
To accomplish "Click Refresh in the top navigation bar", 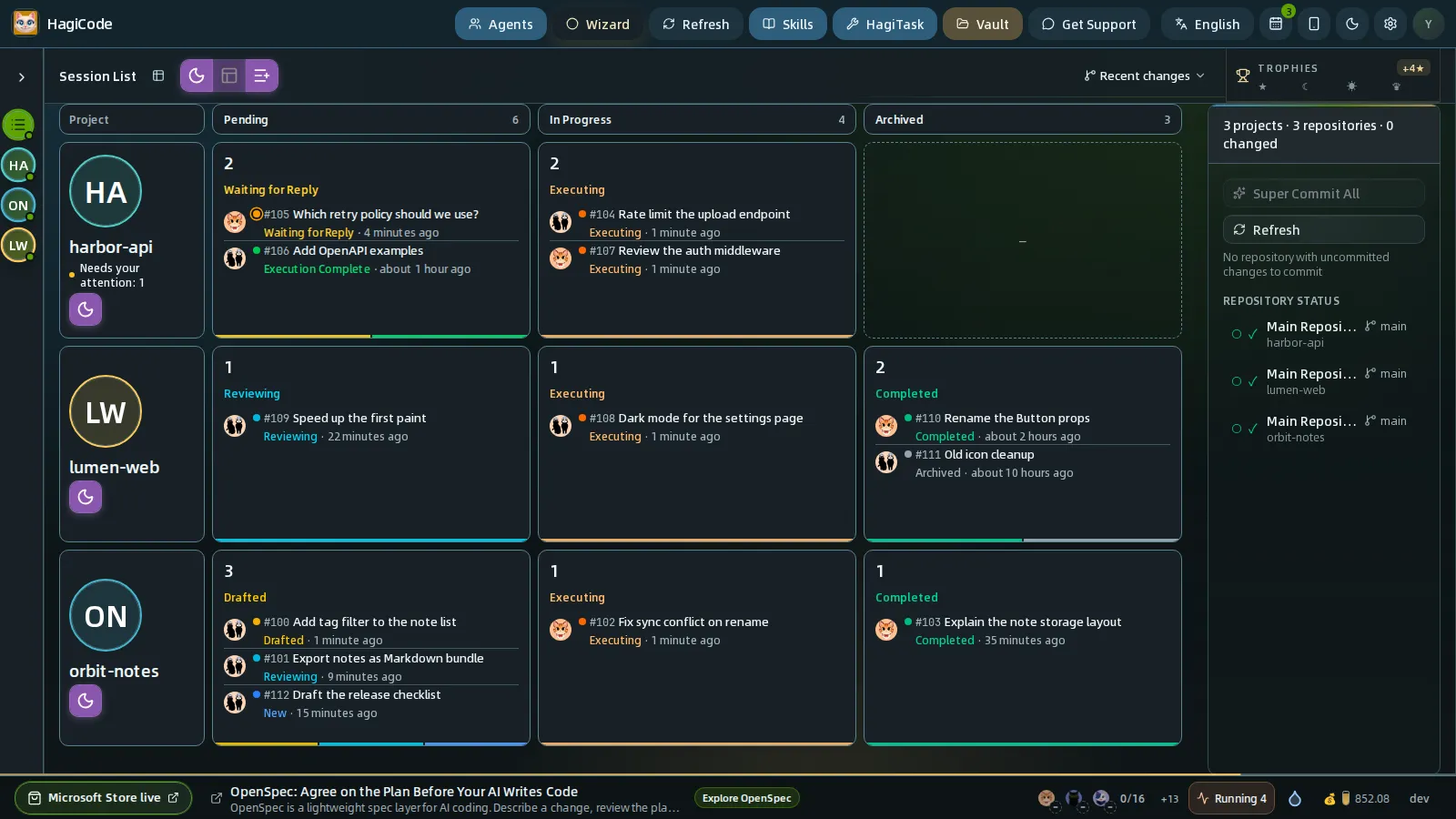I will pyautogui.click(x=696, y=24).
